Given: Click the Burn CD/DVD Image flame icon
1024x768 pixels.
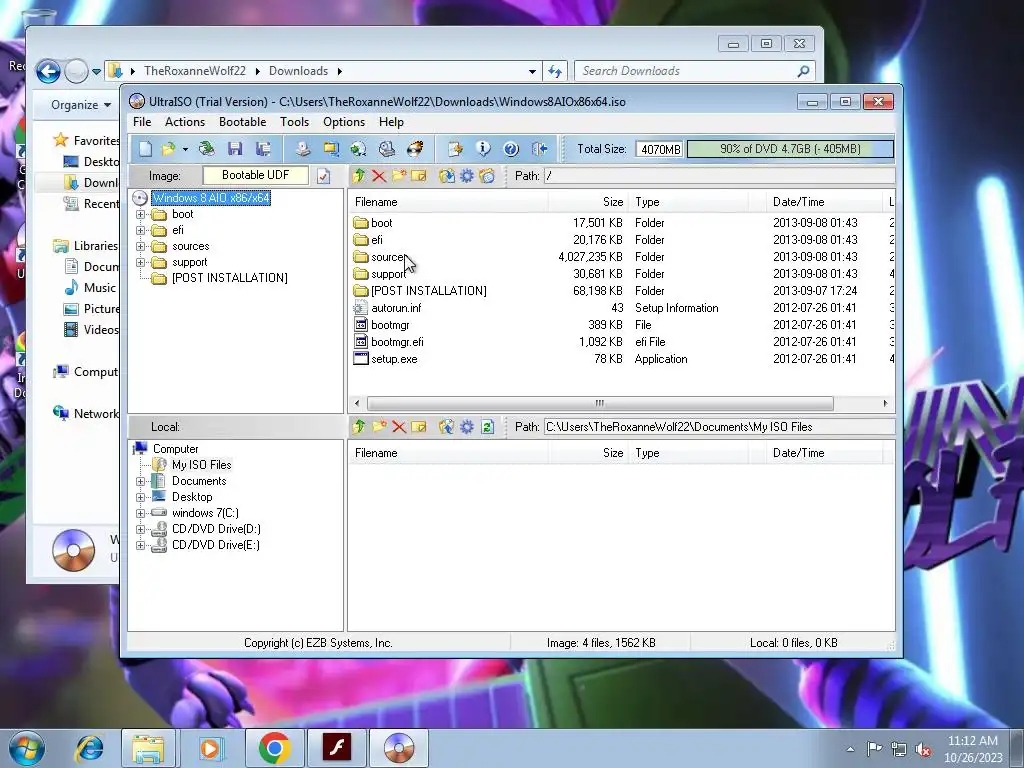Looking at the screenshot, I should click(x=415, y=149).
